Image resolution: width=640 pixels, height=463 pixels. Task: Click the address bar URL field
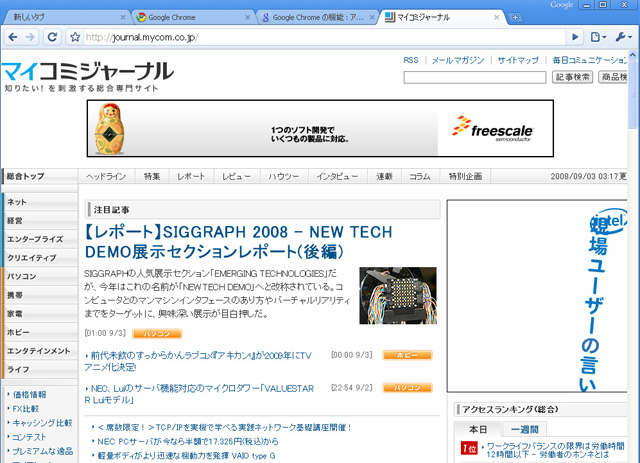(322, 37)
